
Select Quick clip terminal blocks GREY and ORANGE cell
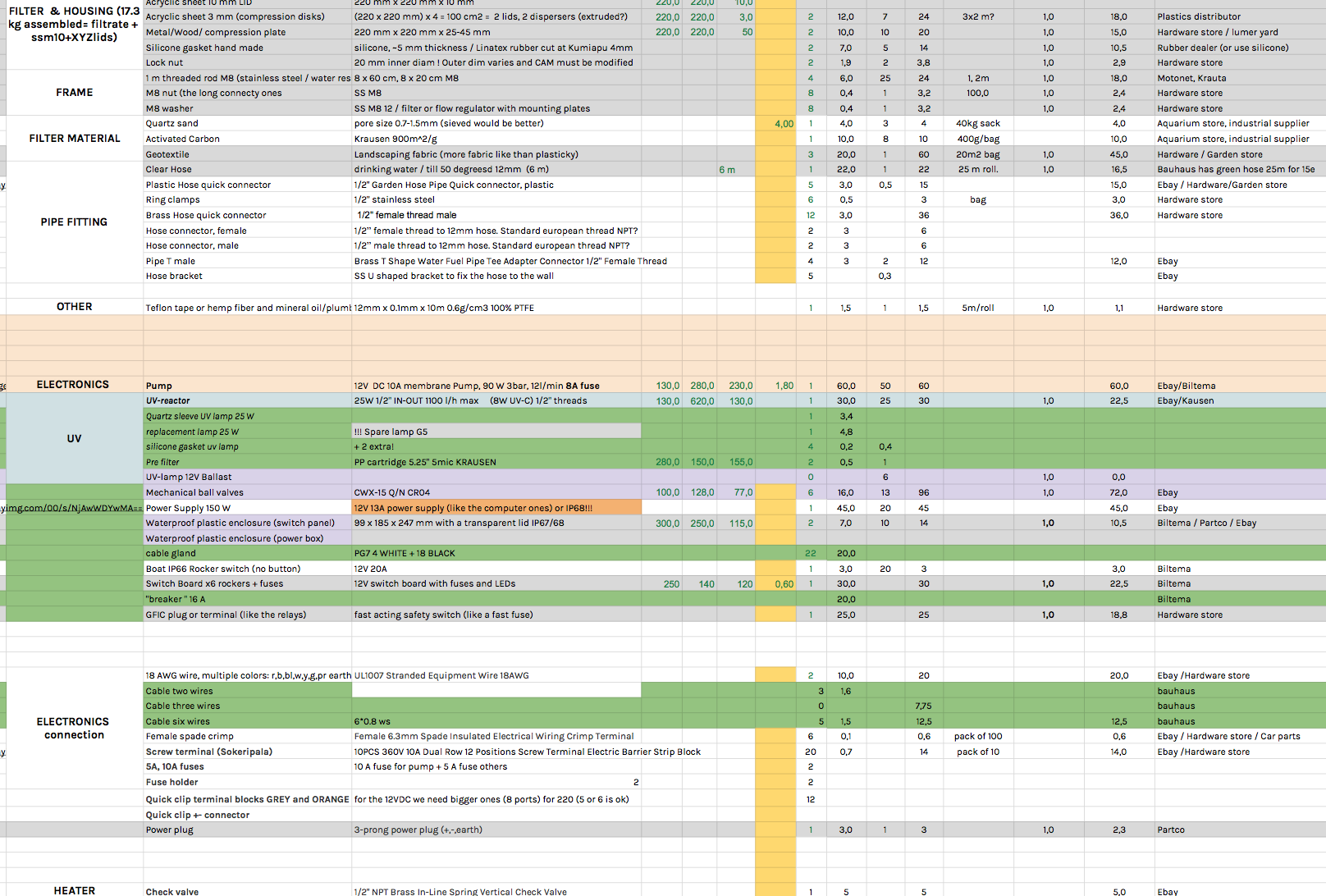click(x=248, y=799)
